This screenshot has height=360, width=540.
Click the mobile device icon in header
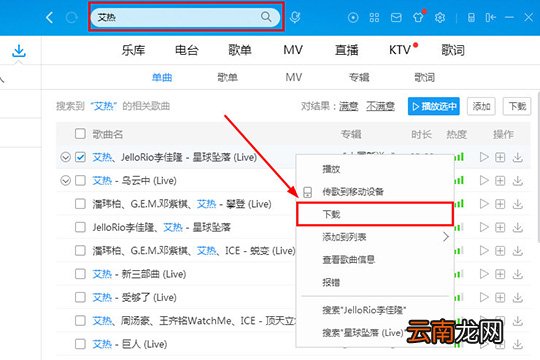[471, 17]
